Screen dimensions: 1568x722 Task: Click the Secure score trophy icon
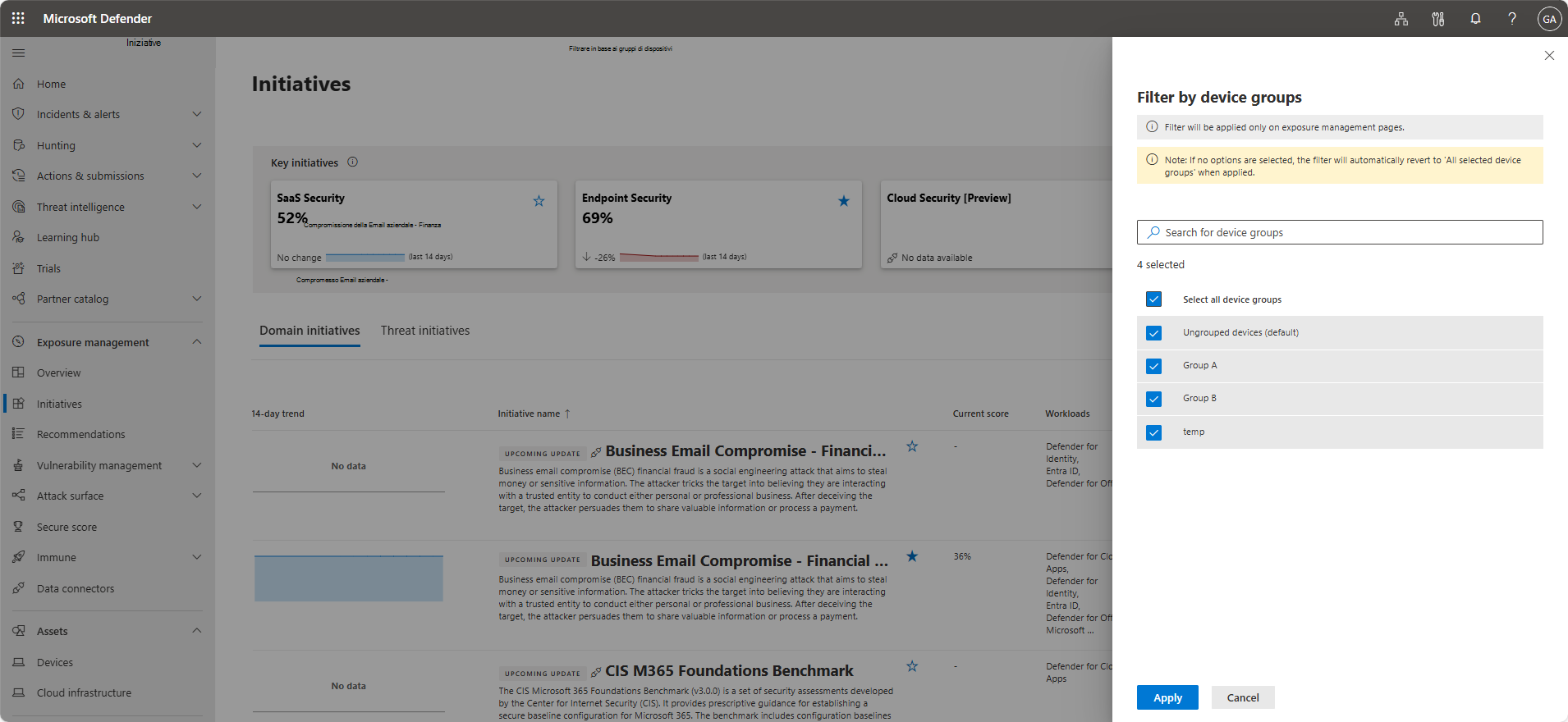coord(18,527)
